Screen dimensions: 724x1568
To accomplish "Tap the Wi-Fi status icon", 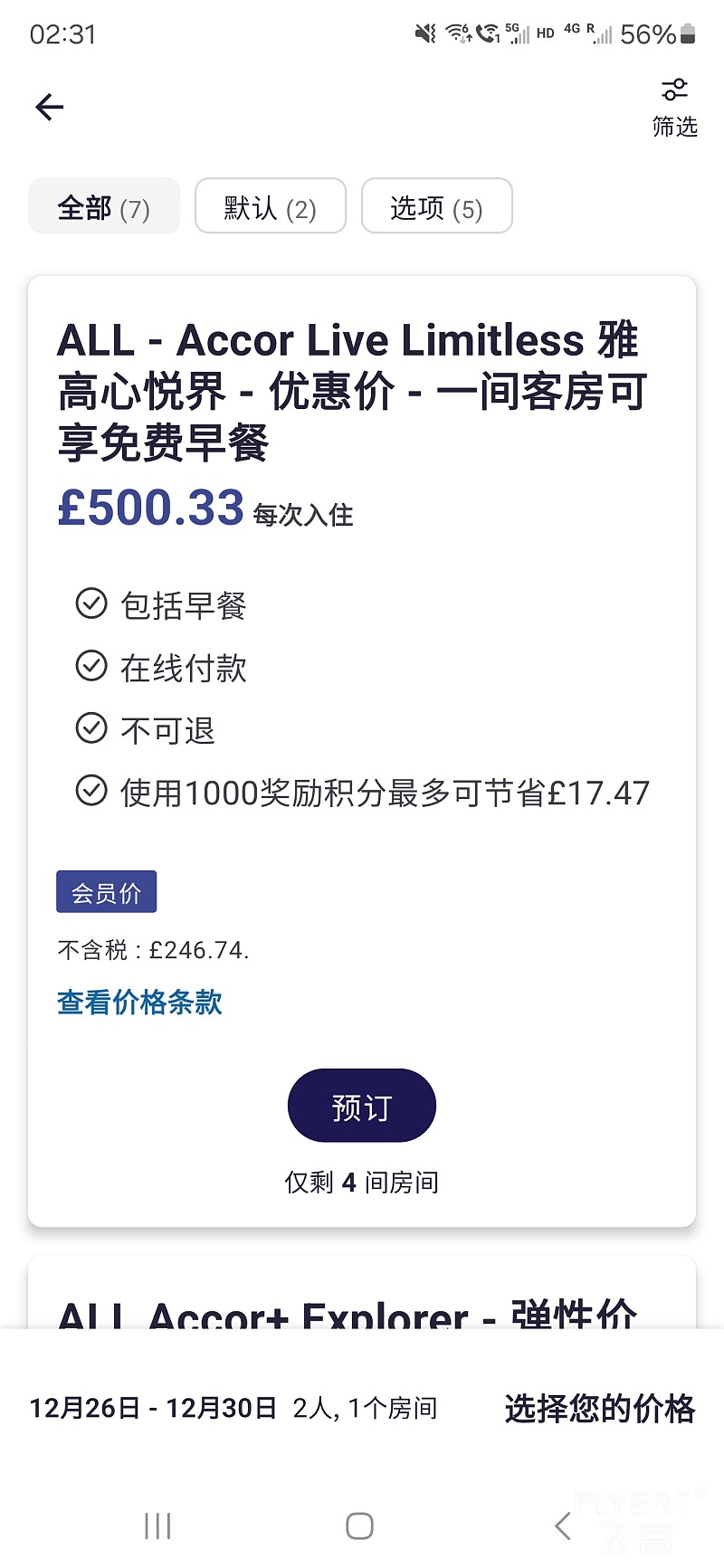I will (x=458, y=34).
